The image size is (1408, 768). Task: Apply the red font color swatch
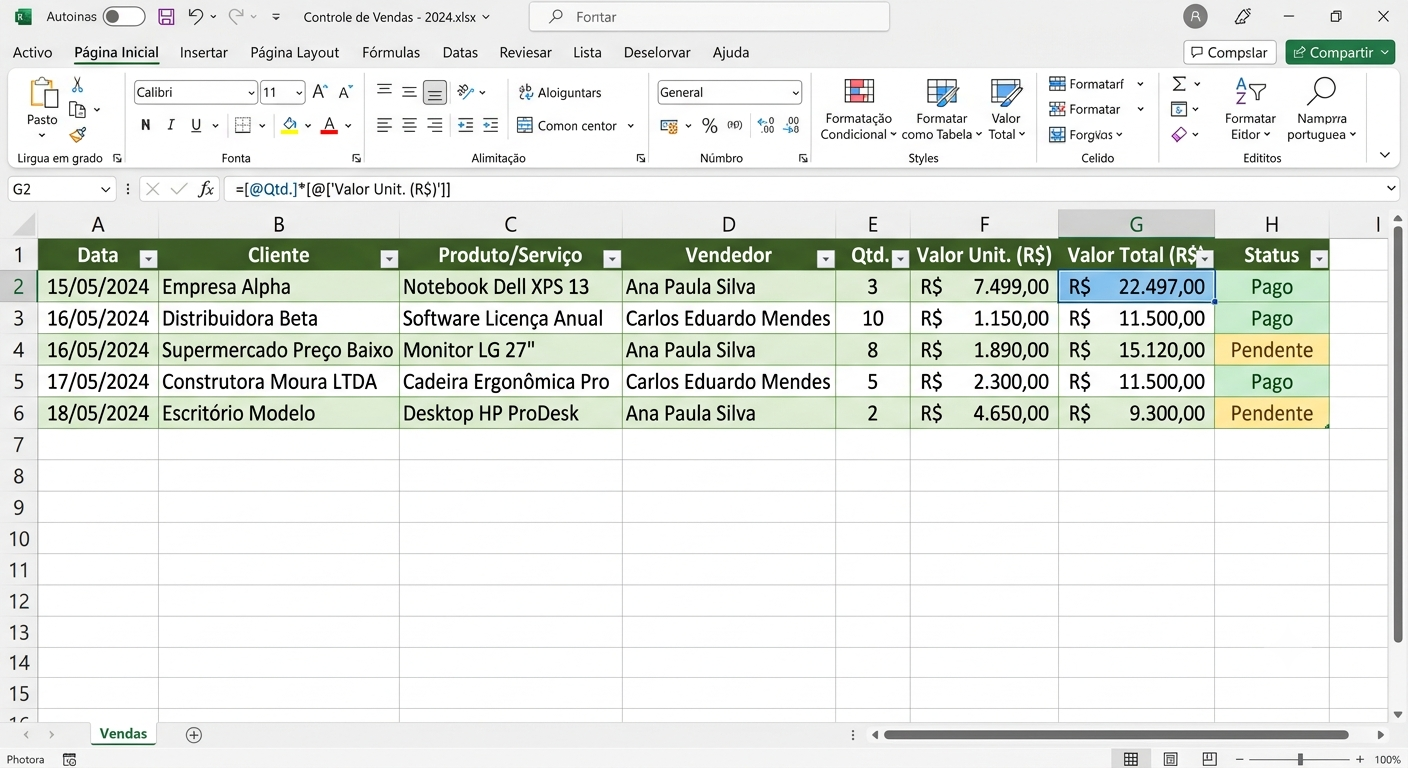pyautogui.click(x=329, y=125)
